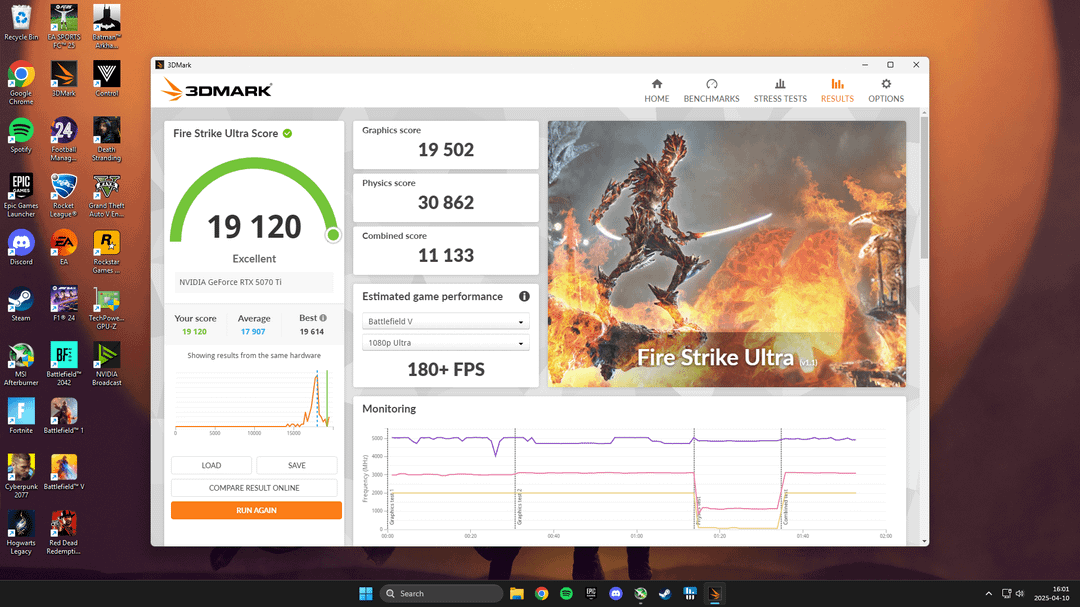
Task: Open Steam from the taskbar
Action: (665, 593)
